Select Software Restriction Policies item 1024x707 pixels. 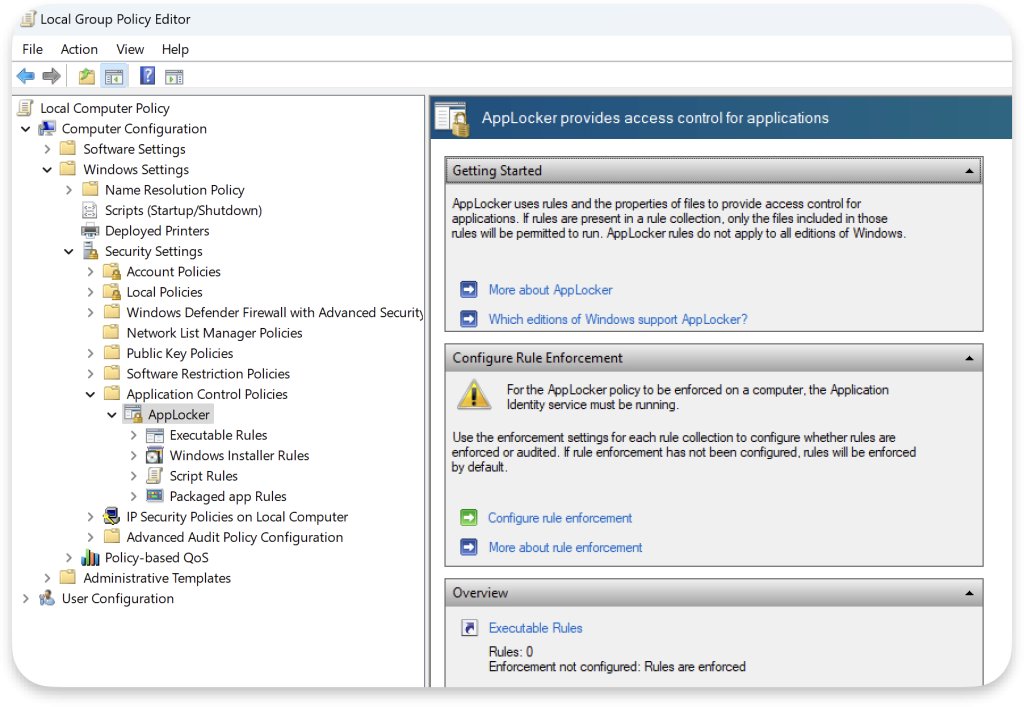[x=208, y=373]
